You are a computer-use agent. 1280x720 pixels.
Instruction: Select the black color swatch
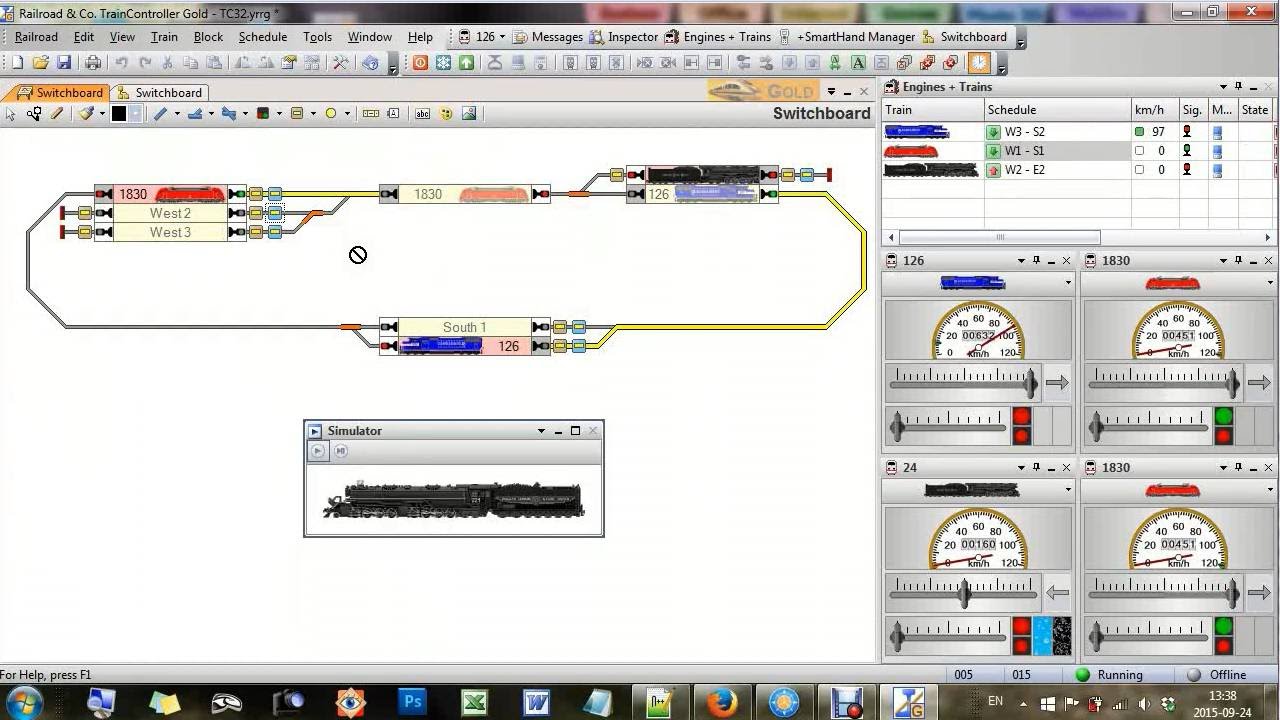pos(118,114)
